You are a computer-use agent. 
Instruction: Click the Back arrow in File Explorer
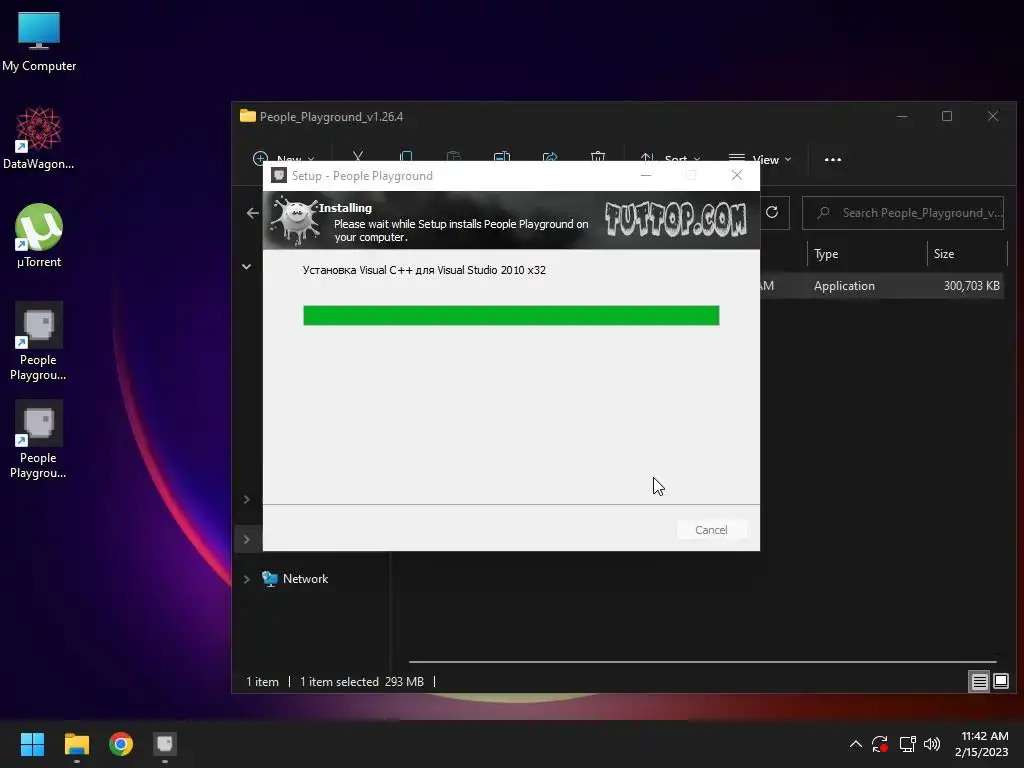(x=253, y=213)
